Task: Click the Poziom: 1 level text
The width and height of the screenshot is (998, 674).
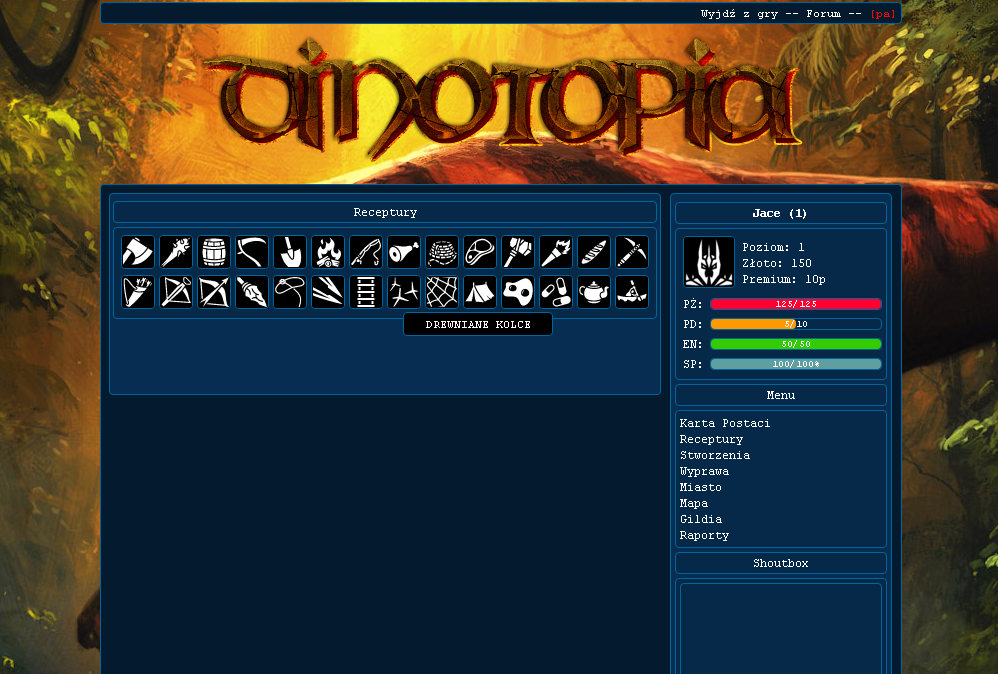Action: pos(773,247)
